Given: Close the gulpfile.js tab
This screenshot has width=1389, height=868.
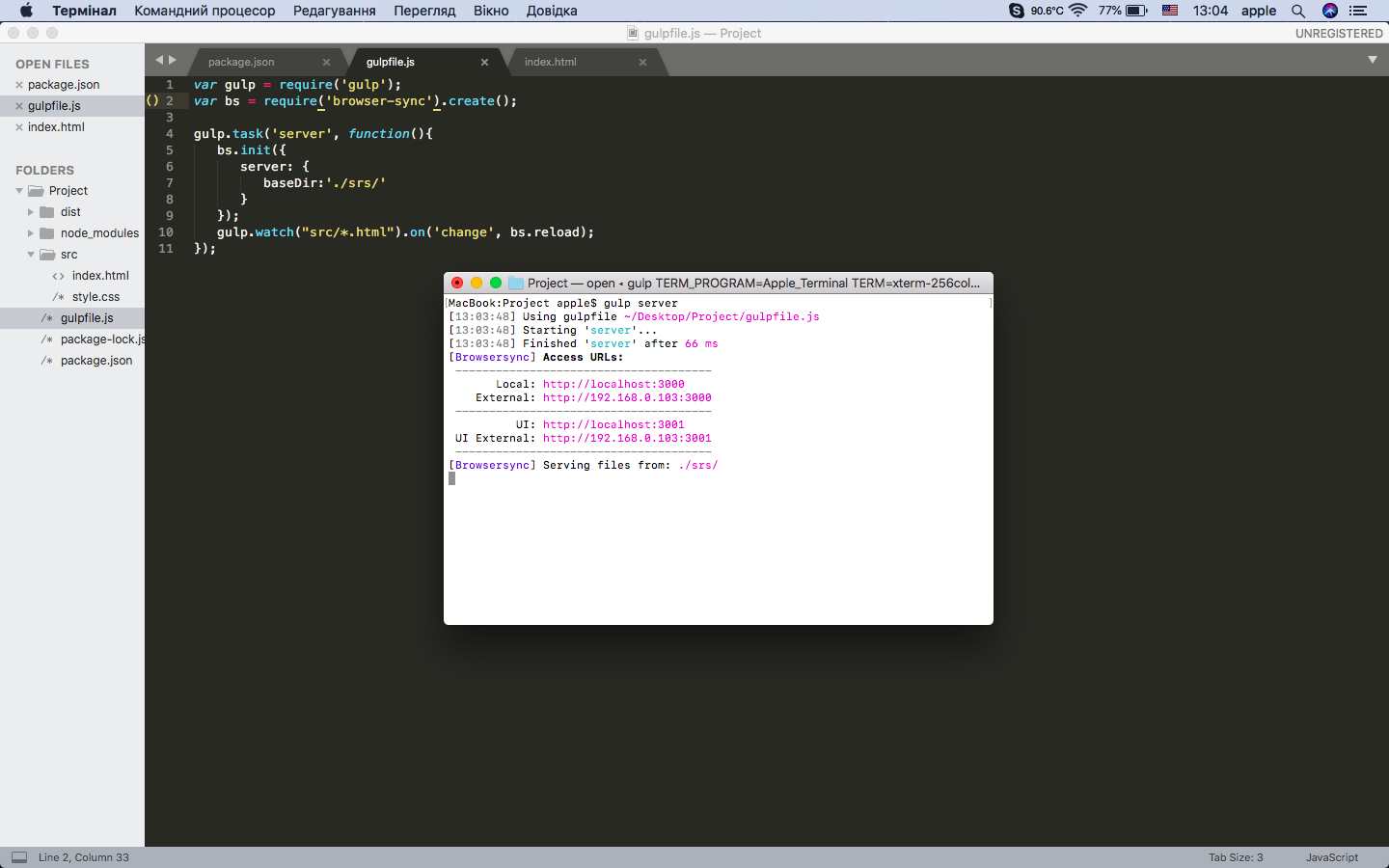Looking at the screenshot, I should point(484,63).
